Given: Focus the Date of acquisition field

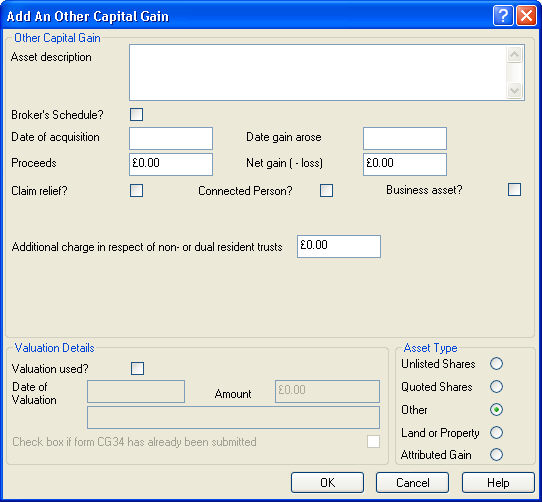Looking at the screenshot, I should [171, 138].
